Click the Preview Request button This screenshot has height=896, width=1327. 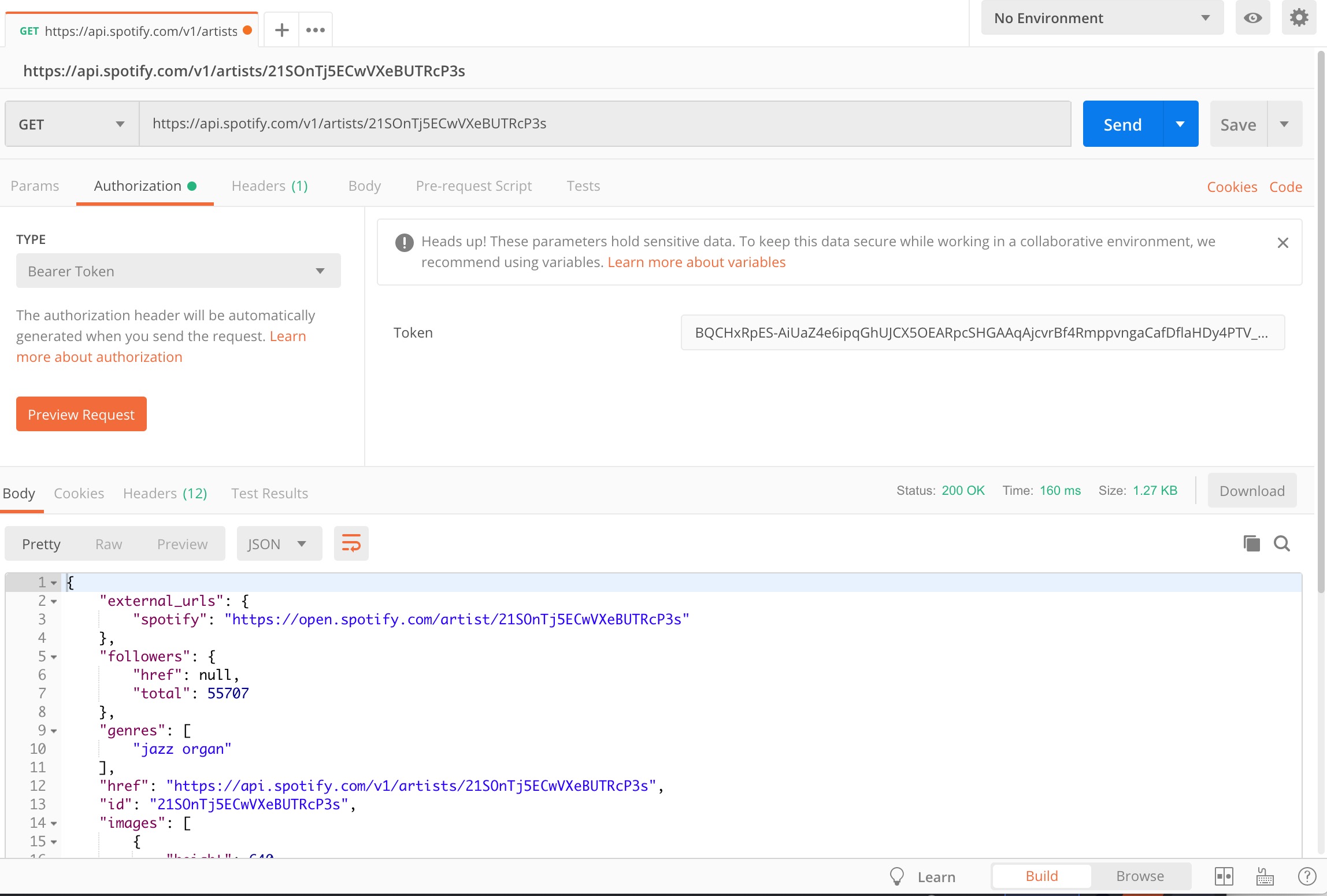pos(81,414)
